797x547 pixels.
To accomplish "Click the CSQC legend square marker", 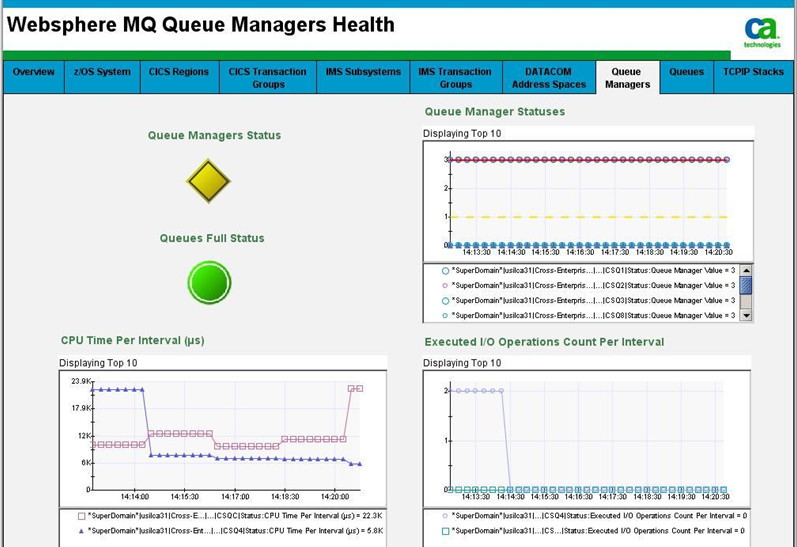I will [x=81, y=516].
